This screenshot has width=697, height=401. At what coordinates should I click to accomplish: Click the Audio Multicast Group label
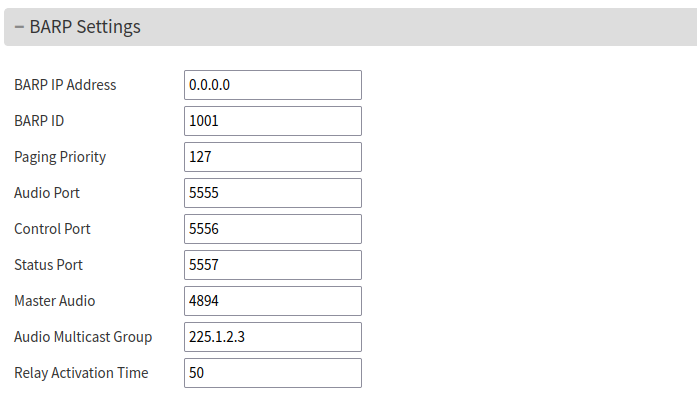[83, 337]
